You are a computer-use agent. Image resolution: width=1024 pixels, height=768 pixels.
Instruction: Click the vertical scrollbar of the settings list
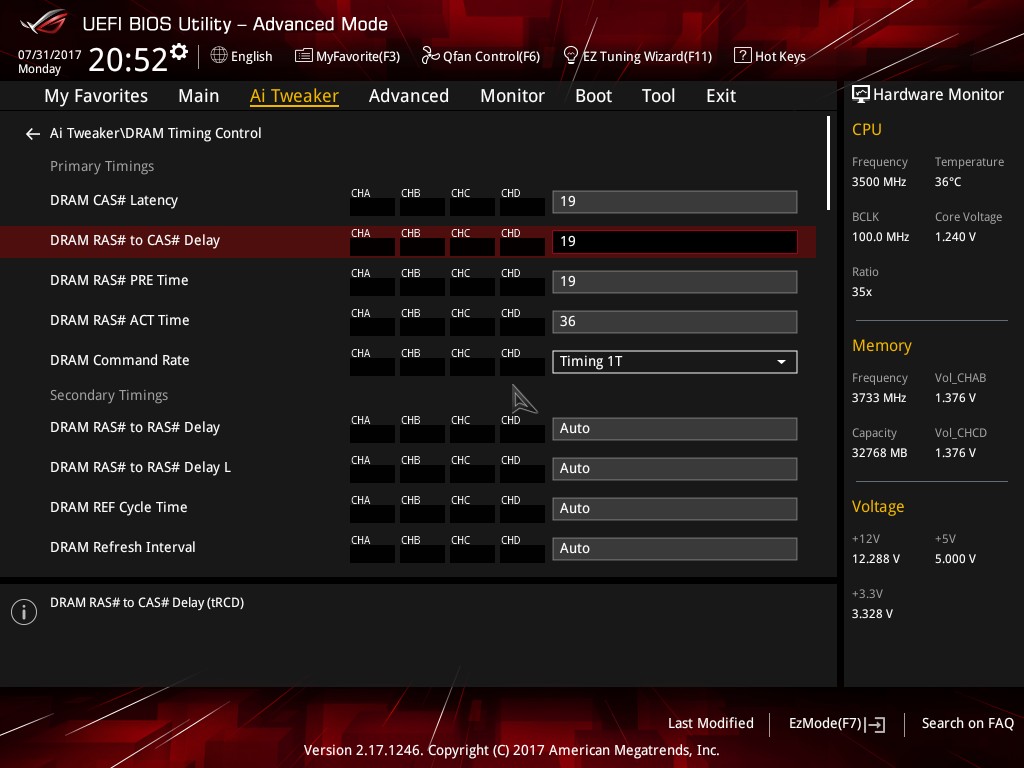pos(828,163)
